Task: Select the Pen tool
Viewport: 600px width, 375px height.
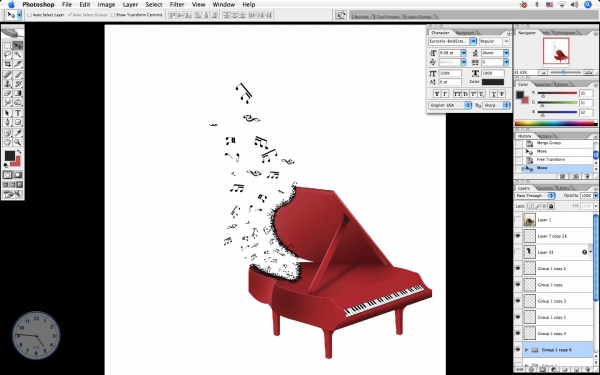Action: pos(7,122)
